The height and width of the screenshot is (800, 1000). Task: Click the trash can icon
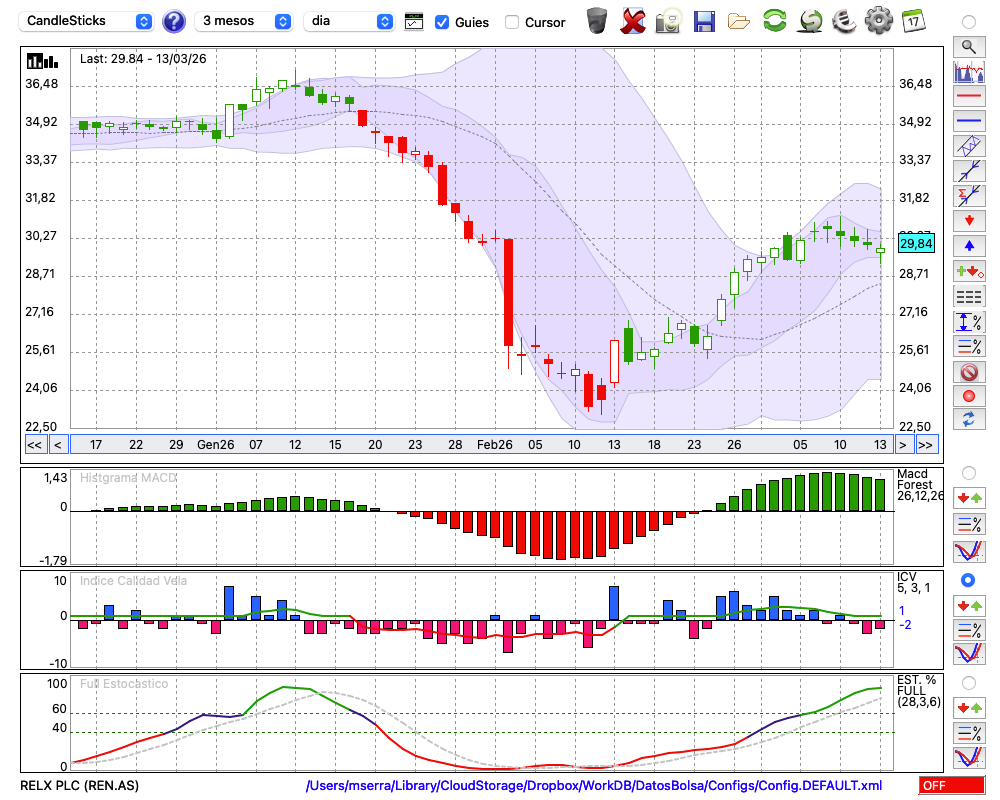point(597,21)
